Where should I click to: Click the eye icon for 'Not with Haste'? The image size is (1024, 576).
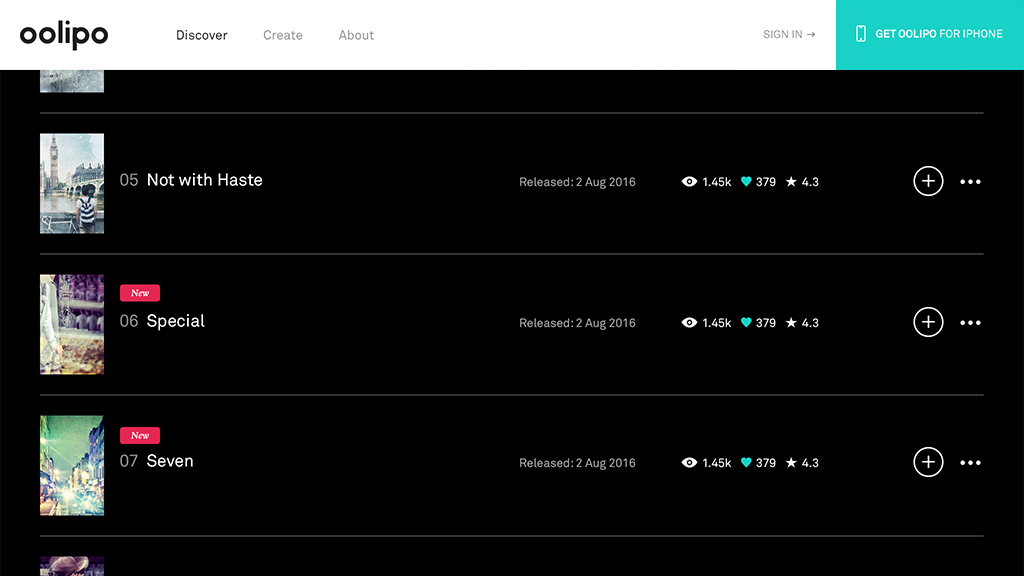(x=689, y=182)
